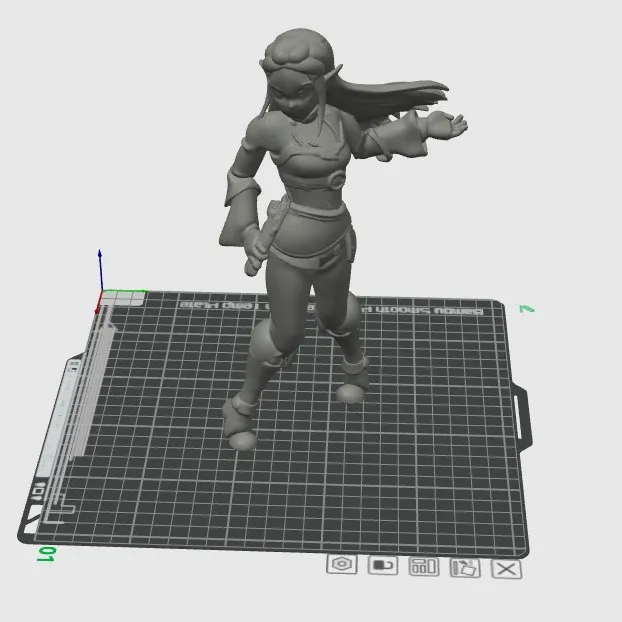Click the figure's outstretched open hand
The image size is (622, 622).
[x=449, y=123]
